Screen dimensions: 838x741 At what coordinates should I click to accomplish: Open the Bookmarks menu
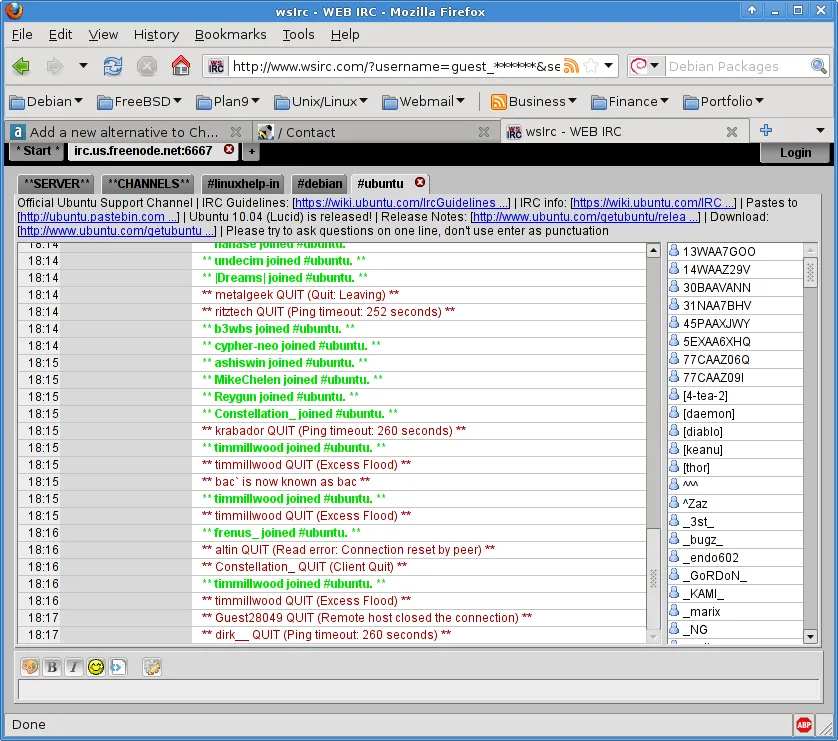pos(230,34)
